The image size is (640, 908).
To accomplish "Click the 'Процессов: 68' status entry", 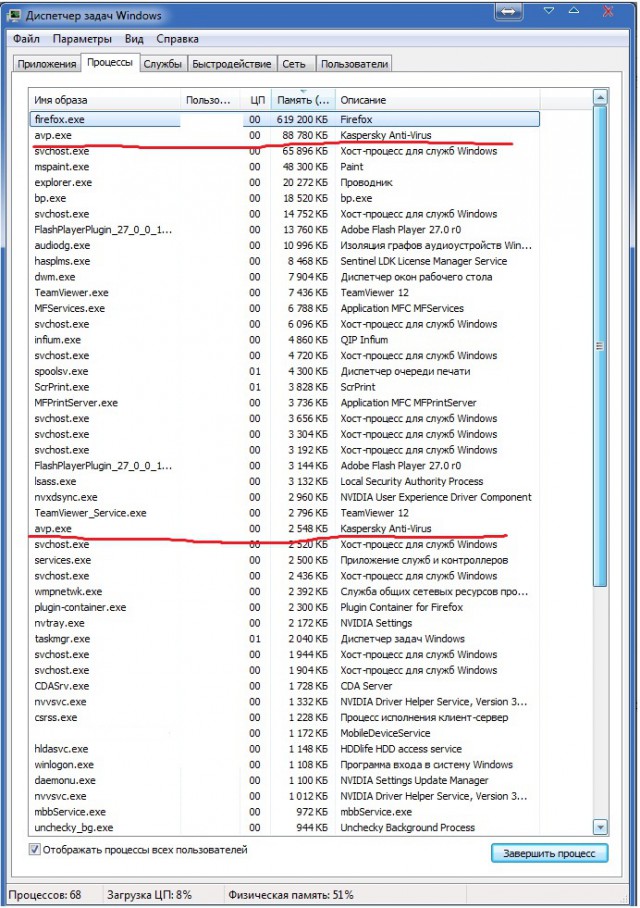I will pyautogui.click(x=45, y=895).
